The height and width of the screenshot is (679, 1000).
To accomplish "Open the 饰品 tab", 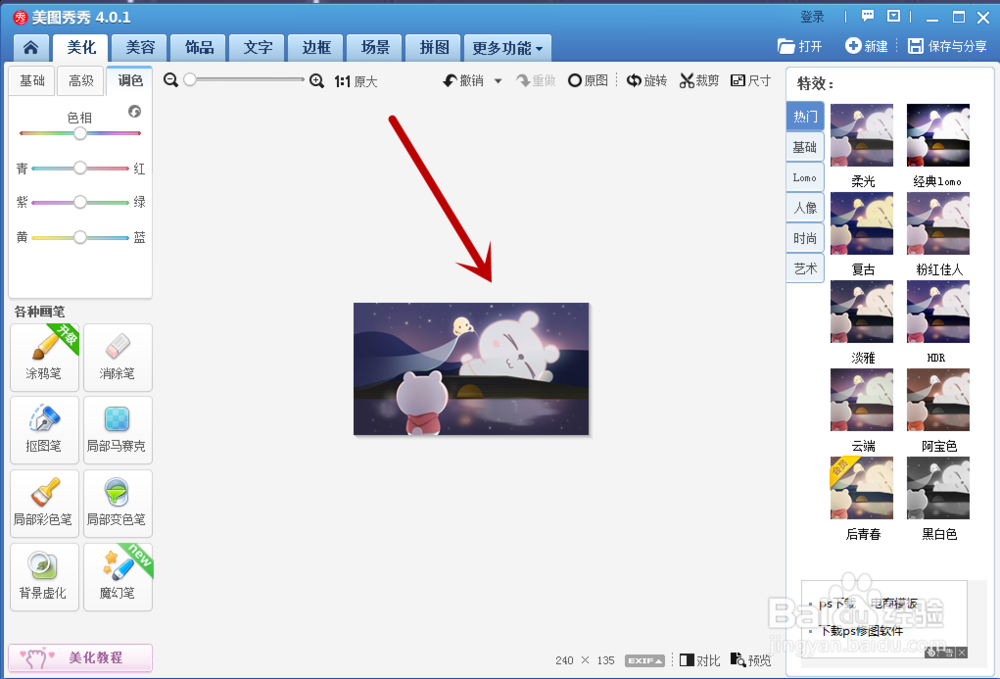I will [199, 48].
